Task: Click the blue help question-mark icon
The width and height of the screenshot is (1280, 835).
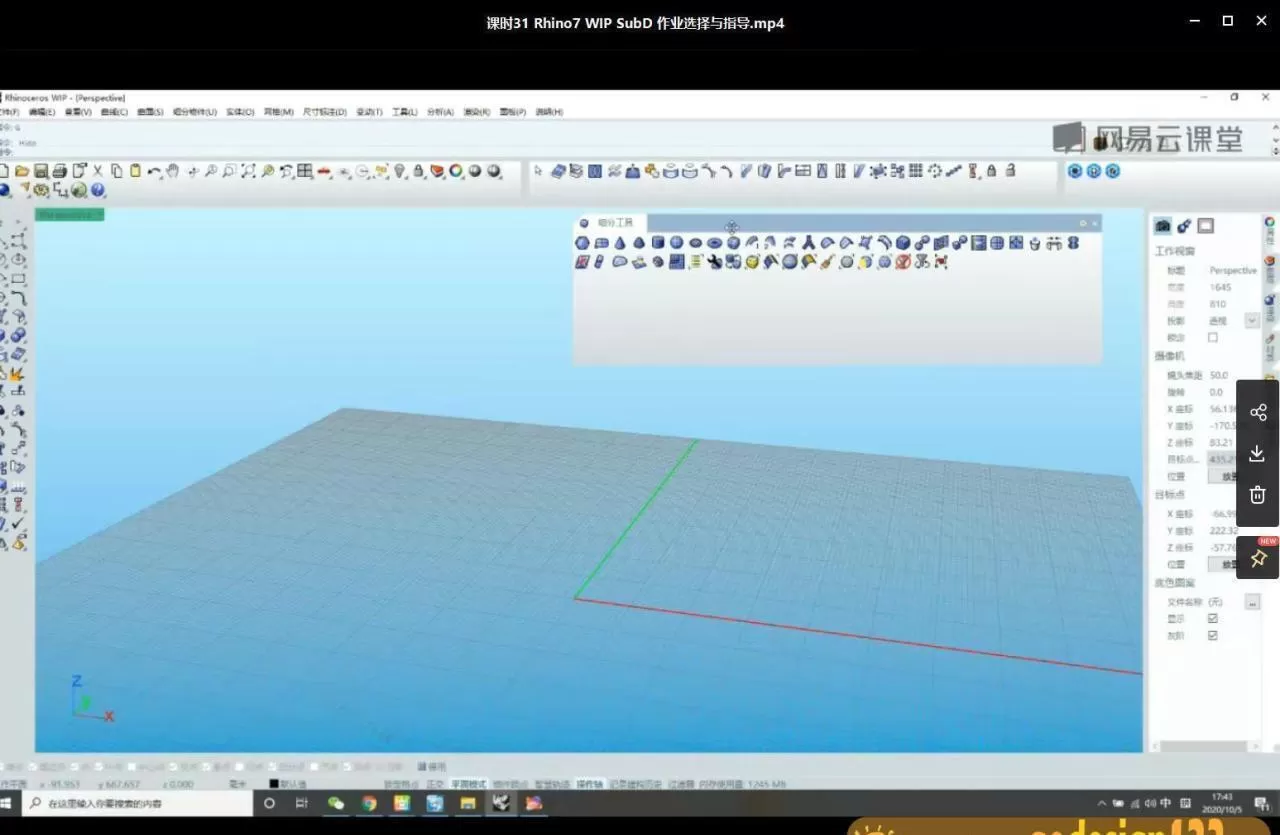Action: [x=98, y=190]
